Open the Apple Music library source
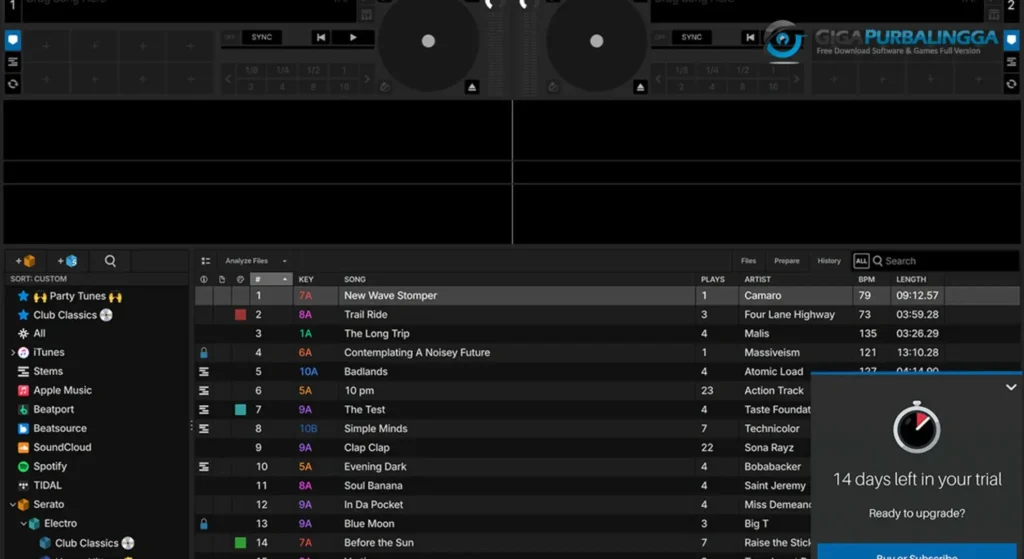The image size is (1024, 559). (x=54, y=391)
